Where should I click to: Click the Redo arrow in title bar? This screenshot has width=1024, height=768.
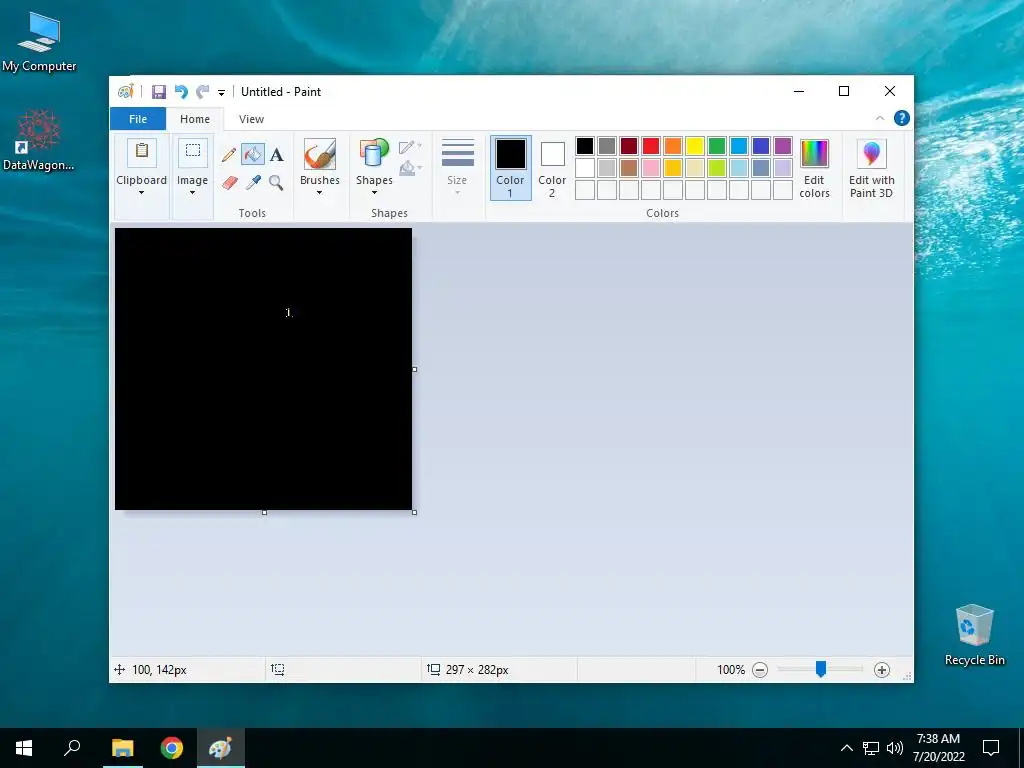(x=203, y=92)
